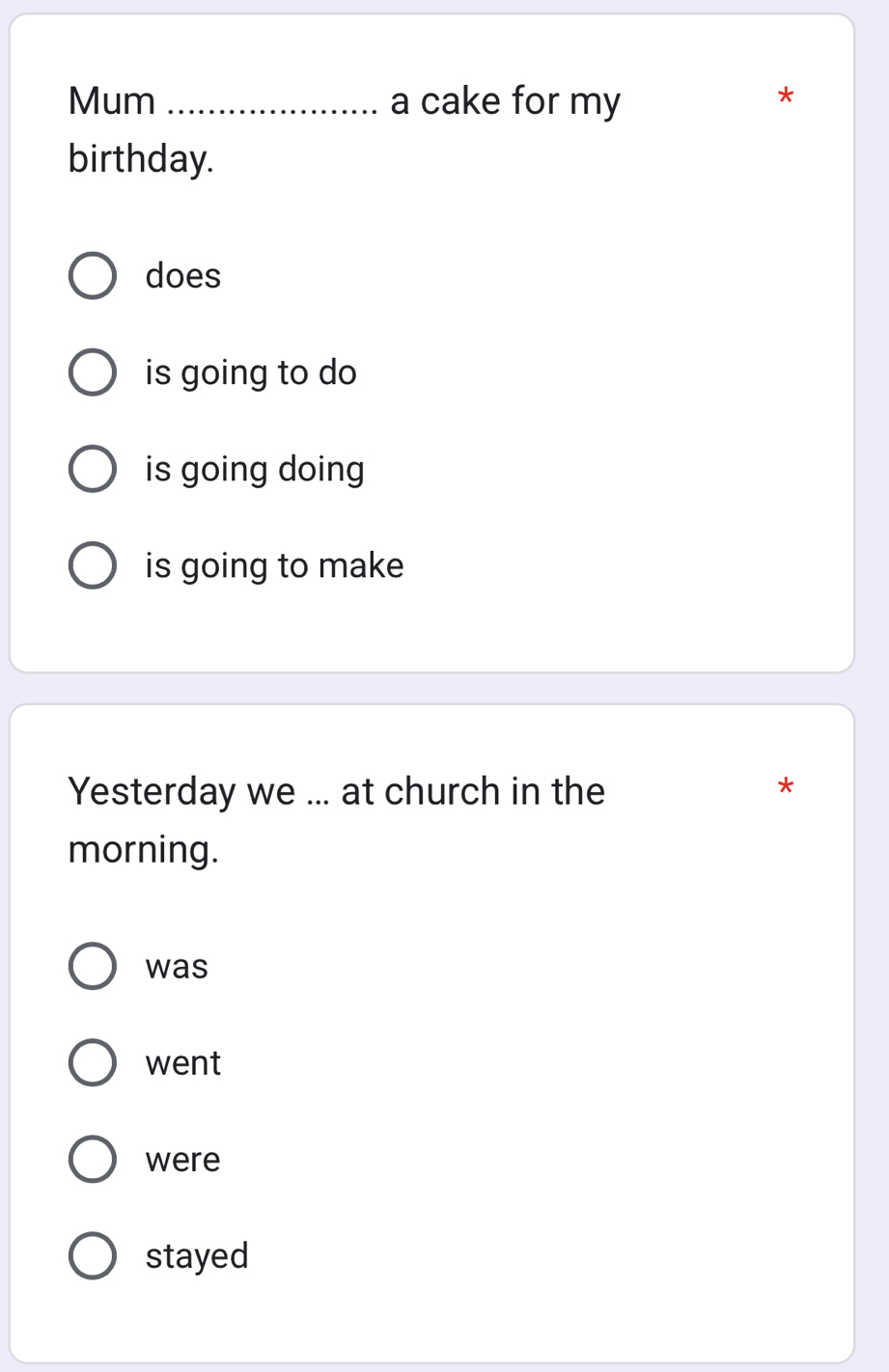Mark the 'is going to make' radio circle
Screen dimensions: 889x1372
tap(93, 565)
